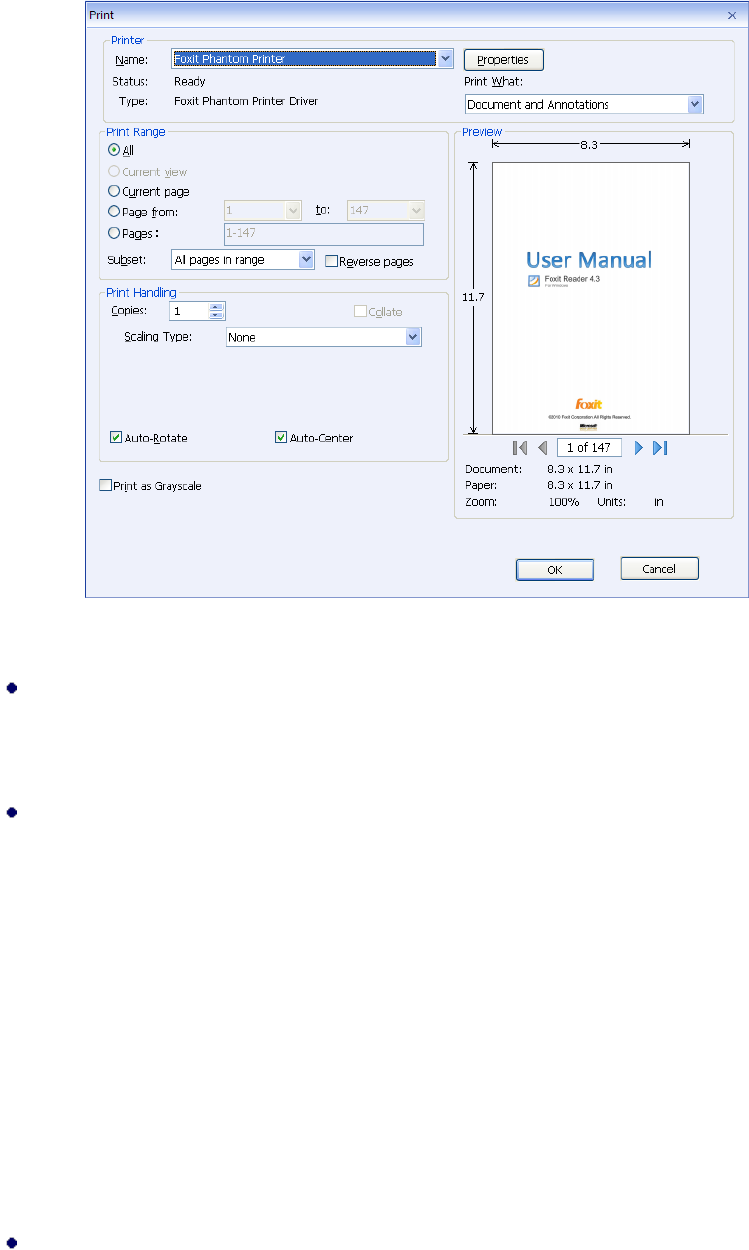Click the Zoom '100%' value

point(563,502)
